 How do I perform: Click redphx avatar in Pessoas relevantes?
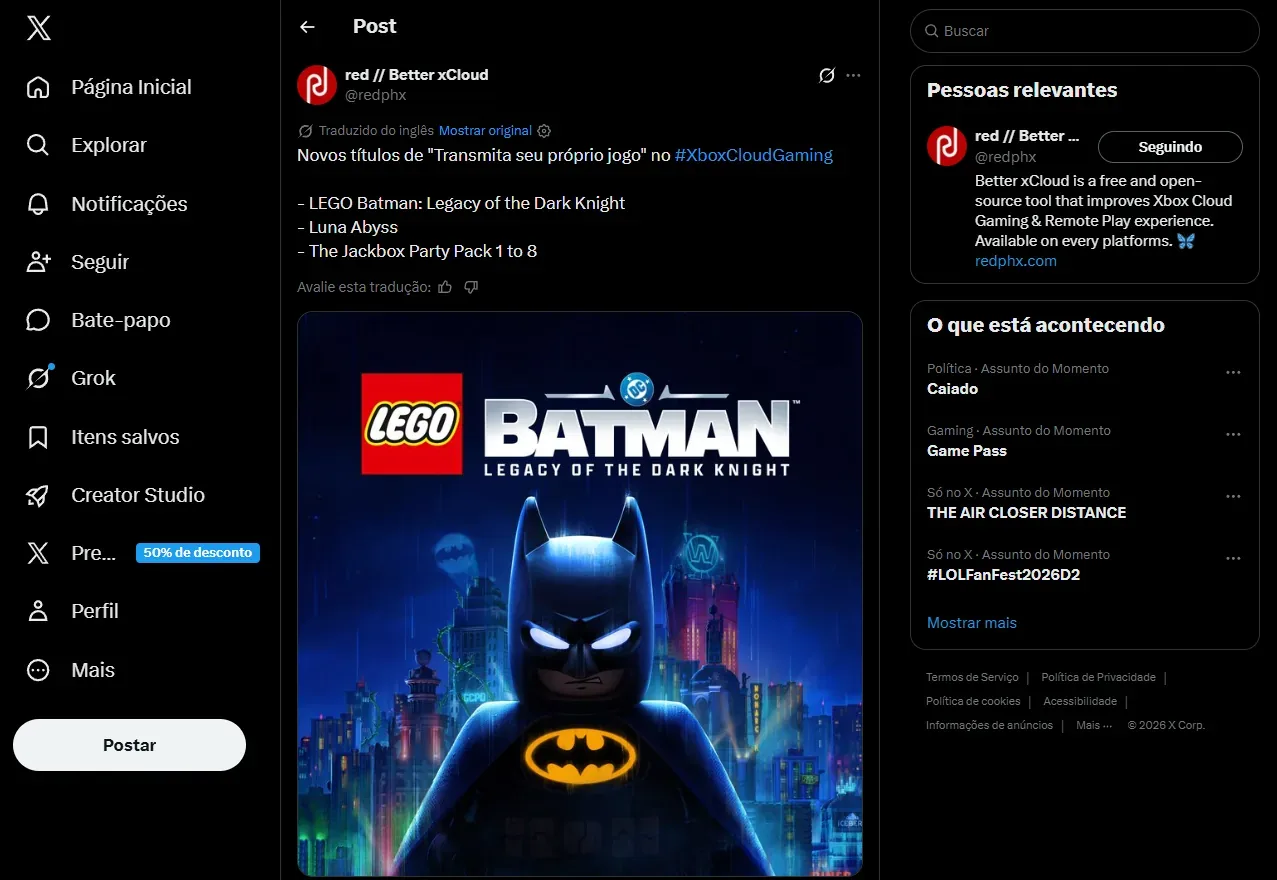[946, 146]
